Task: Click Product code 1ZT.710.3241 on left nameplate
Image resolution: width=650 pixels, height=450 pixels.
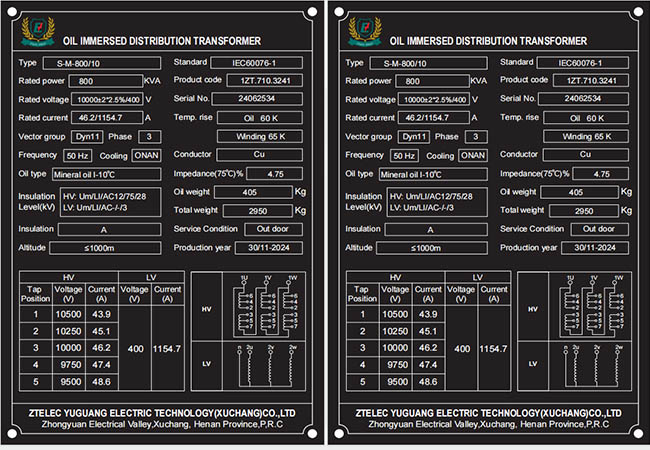Action: [x=264, y=80]
